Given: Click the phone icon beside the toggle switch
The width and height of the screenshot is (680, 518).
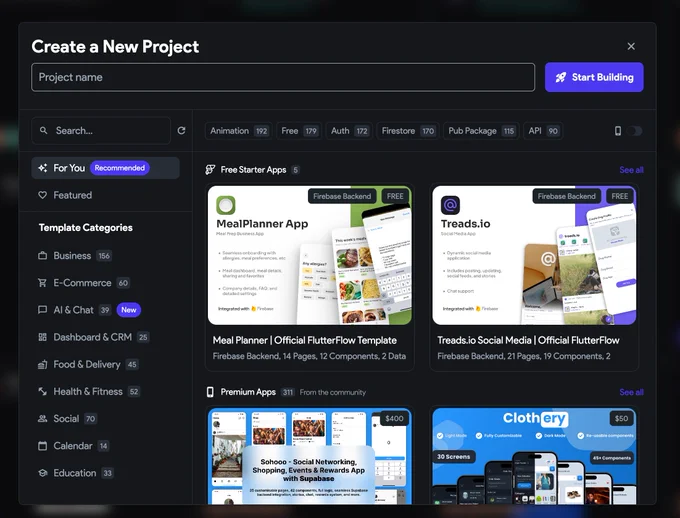Looking at the screenshot, I should (x=618, y=131).
